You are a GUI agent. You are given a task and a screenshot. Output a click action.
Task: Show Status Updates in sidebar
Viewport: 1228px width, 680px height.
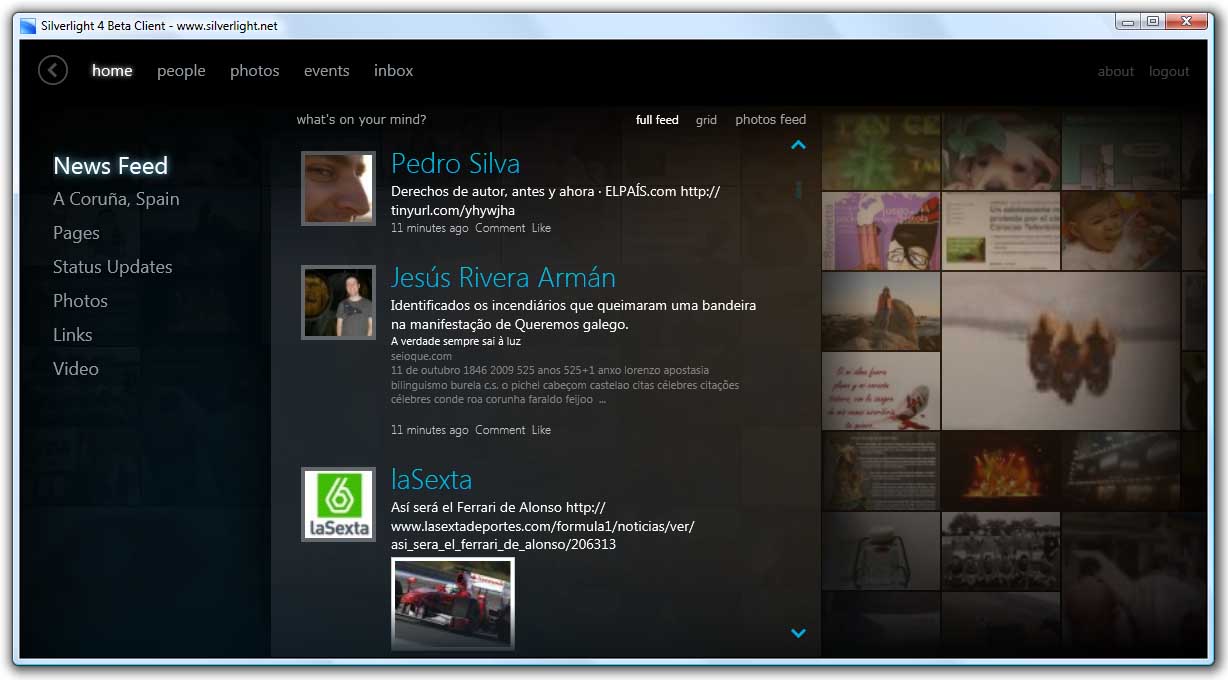tap(112, 267)
